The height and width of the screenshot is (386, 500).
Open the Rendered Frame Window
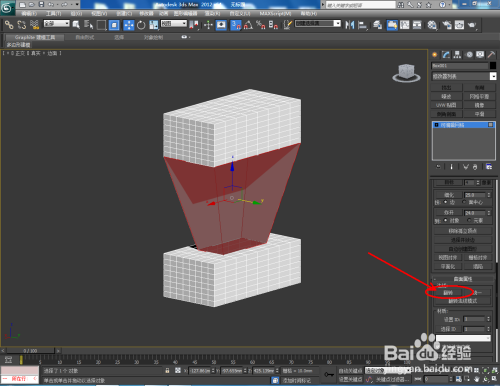tap(459, 25)
